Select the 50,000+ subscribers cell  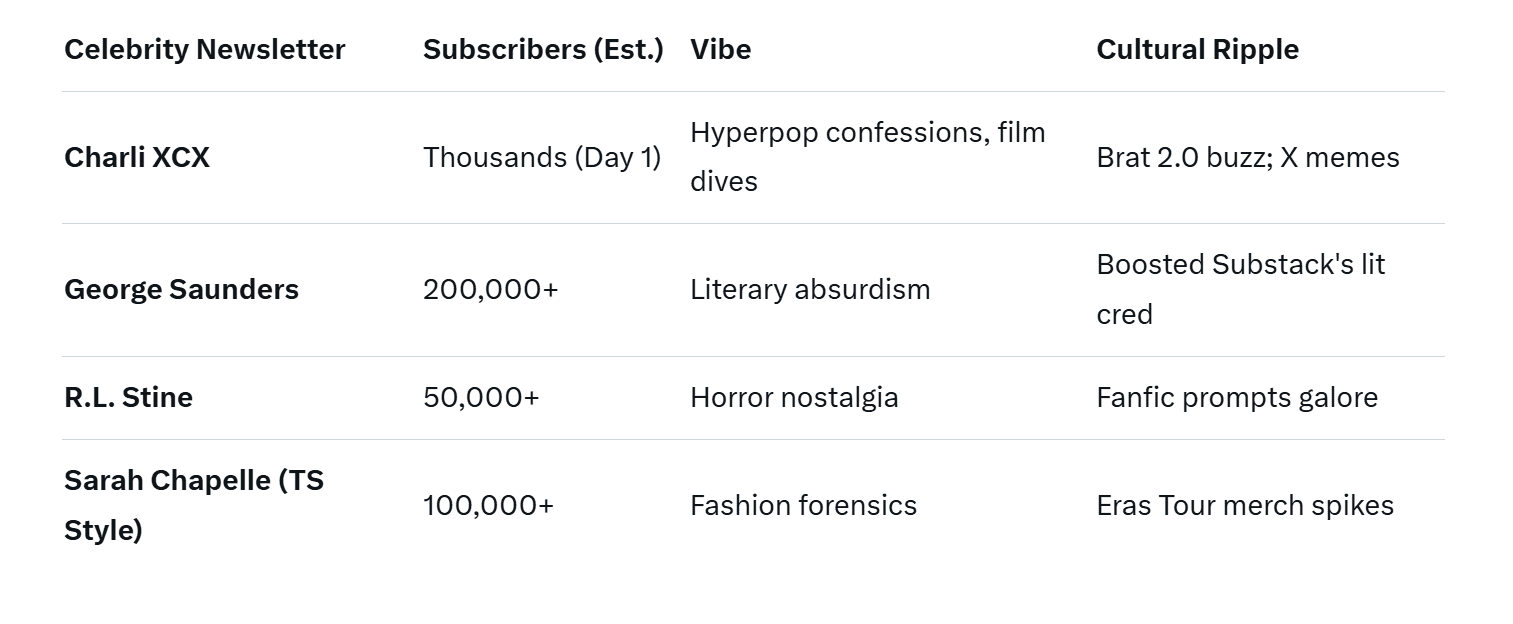point(481,397)
